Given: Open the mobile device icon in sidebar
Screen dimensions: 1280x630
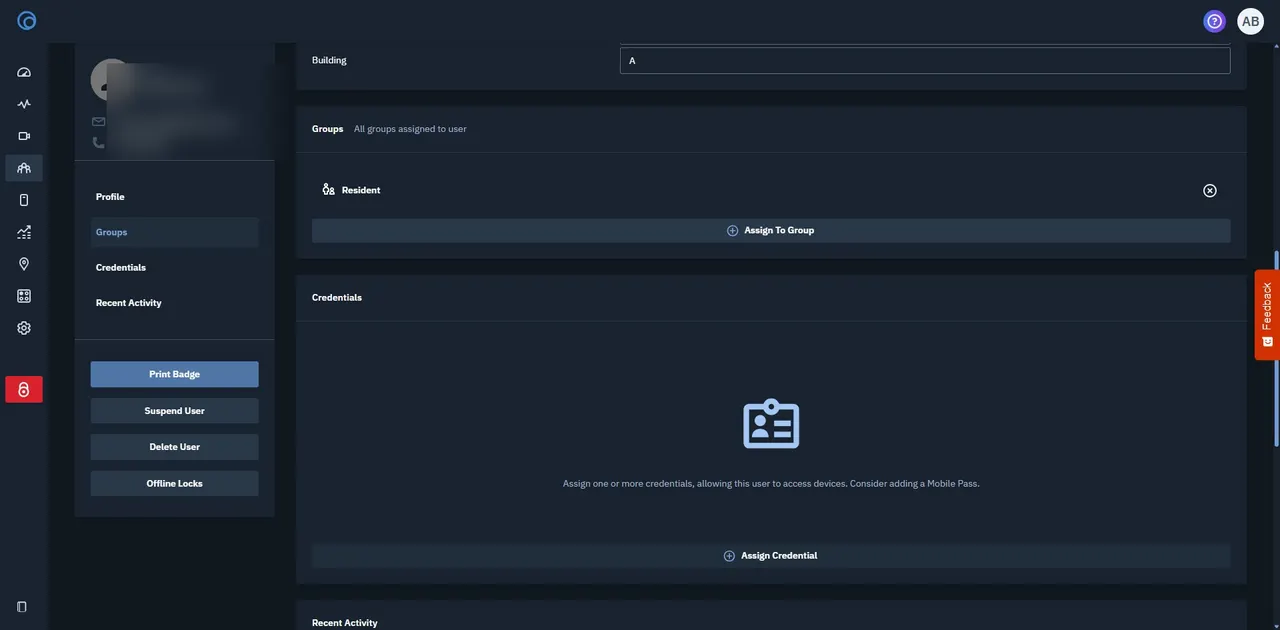Looking at the screenshot, I should click(24, 200).
